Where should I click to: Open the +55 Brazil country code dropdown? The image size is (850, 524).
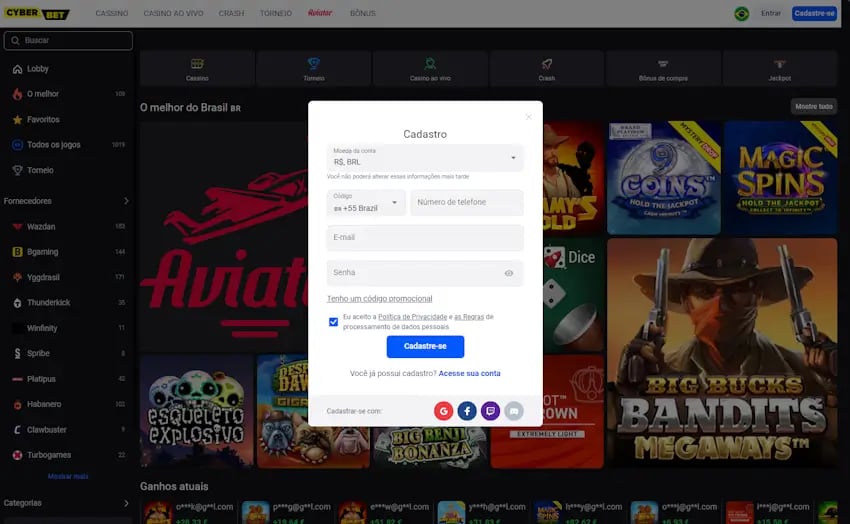coord(366,203)
